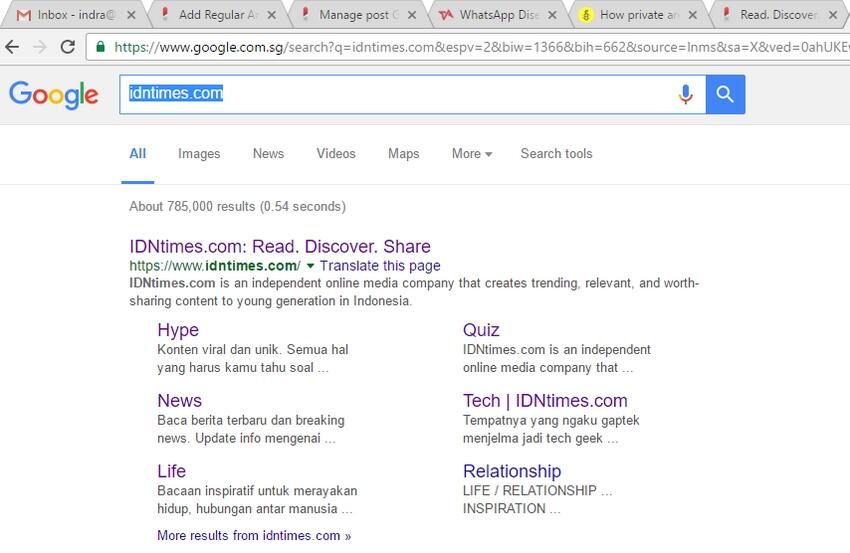Open the Relationship sitelink
This screenshot has height=553, width=850.
click(x=512, y=471)
